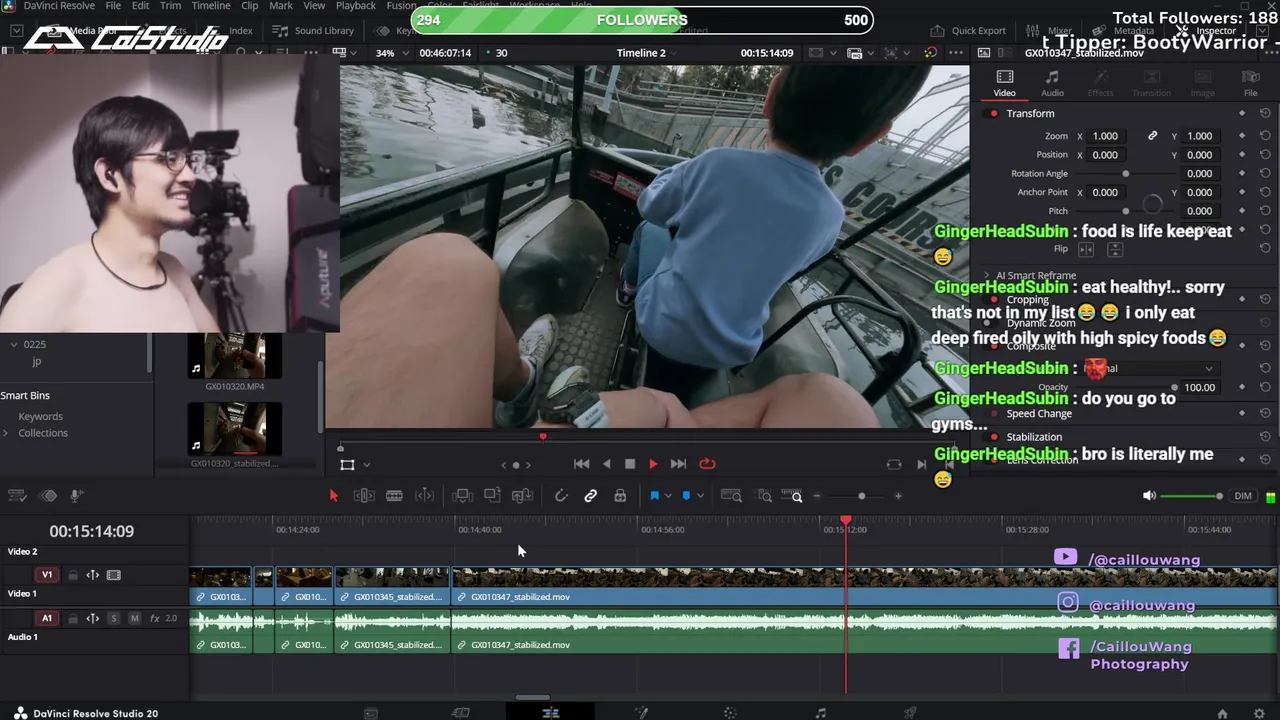Stop timeline playback

click(x=630, y=464)
